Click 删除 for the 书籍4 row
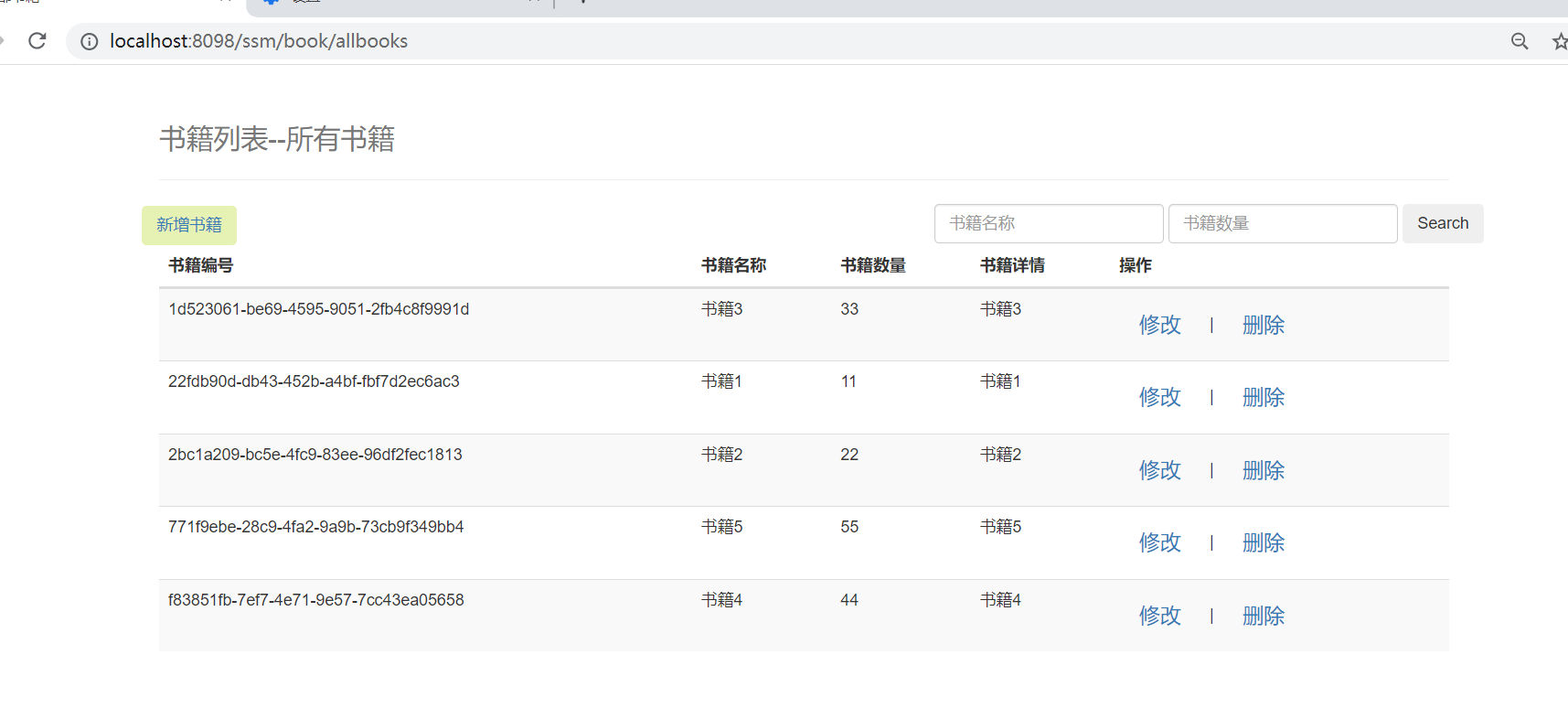Screen dimensions: 1568x708 pyautogui.click(x=1264, y=616)
